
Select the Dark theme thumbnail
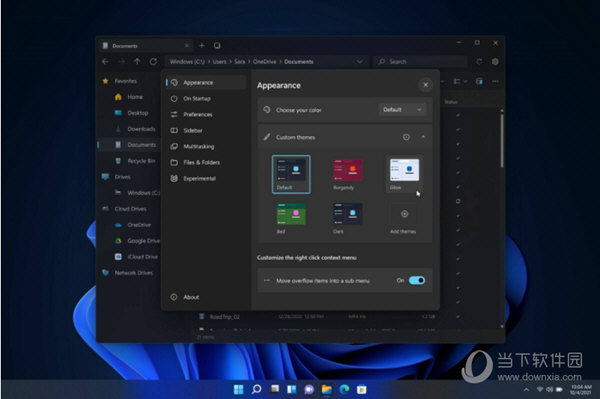(348, 218)
